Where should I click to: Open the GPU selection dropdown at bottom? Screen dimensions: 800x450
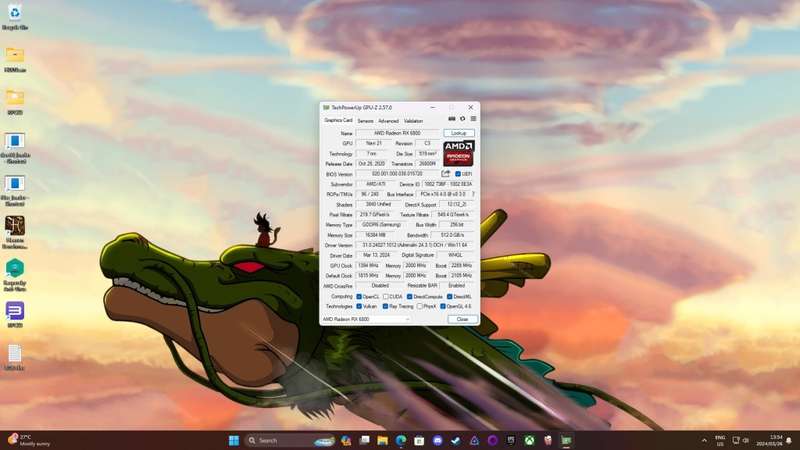click(366, 319)
